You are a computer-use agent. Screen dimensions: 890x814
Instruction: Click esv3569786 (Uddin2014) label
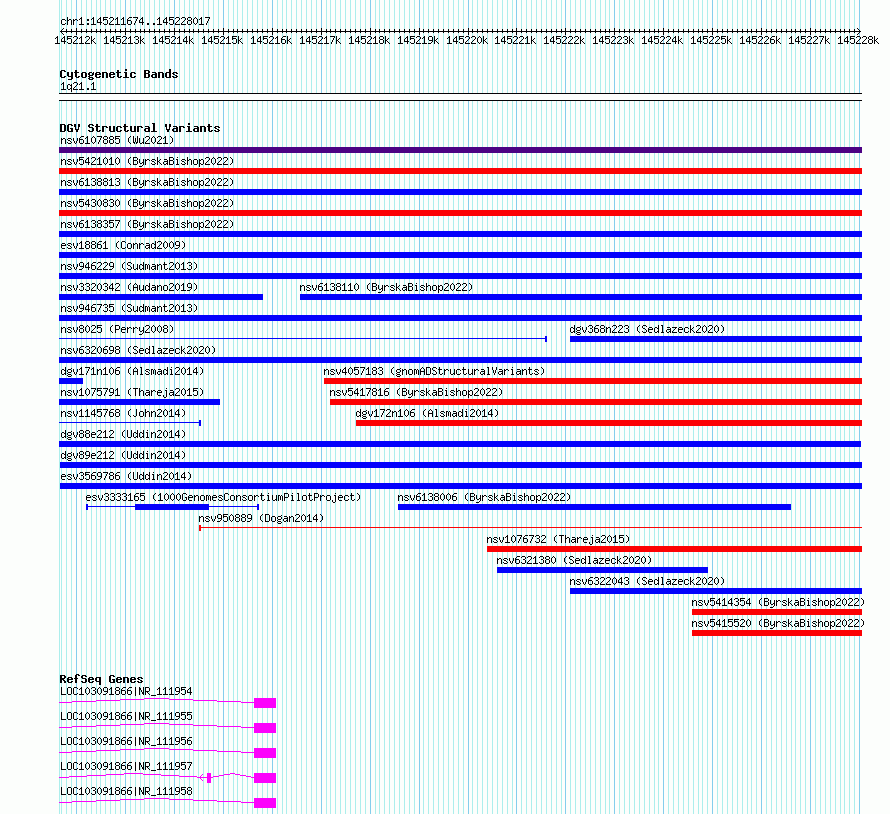(x=126, y=476)
